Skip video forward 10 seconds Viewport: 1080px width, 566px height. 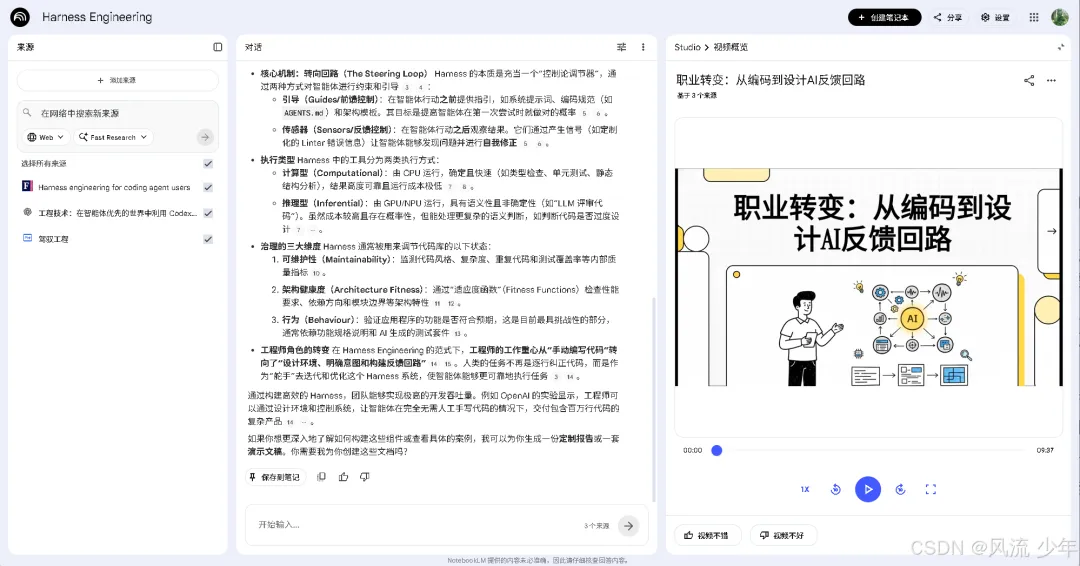(900, 490)
